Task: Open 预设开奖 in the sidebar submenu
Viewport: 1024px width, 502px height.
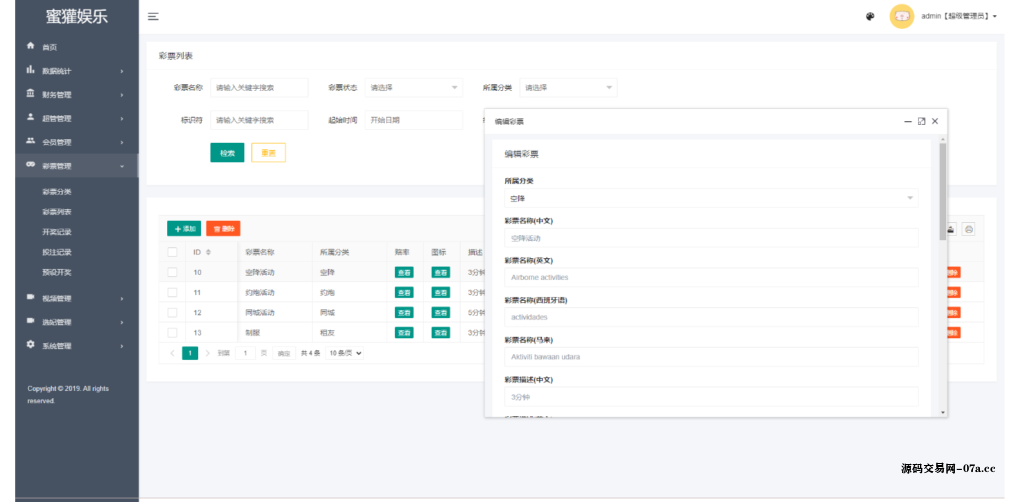Action: [x=57, y=272]
